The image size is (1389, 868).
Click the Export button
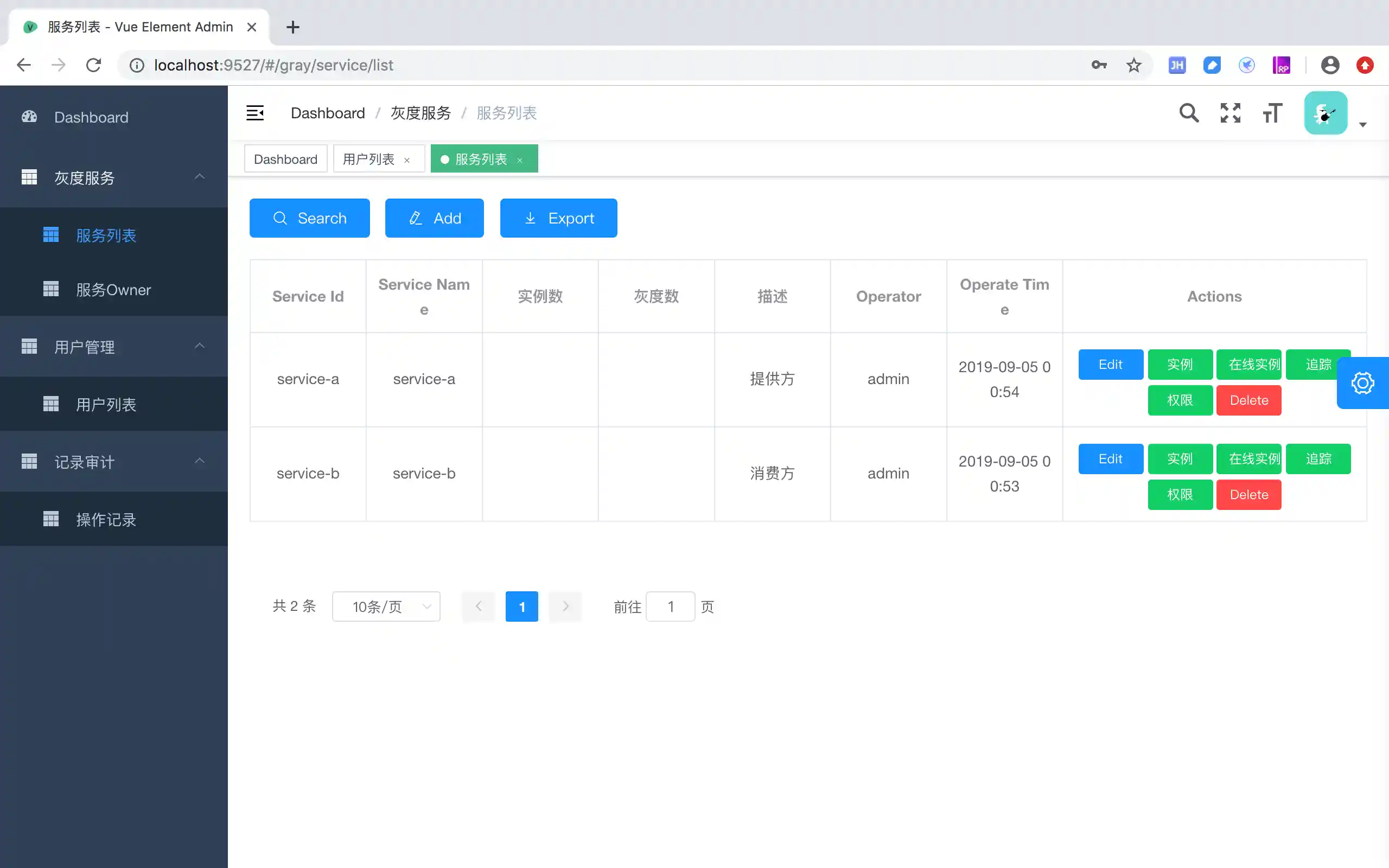coord(558,218)
